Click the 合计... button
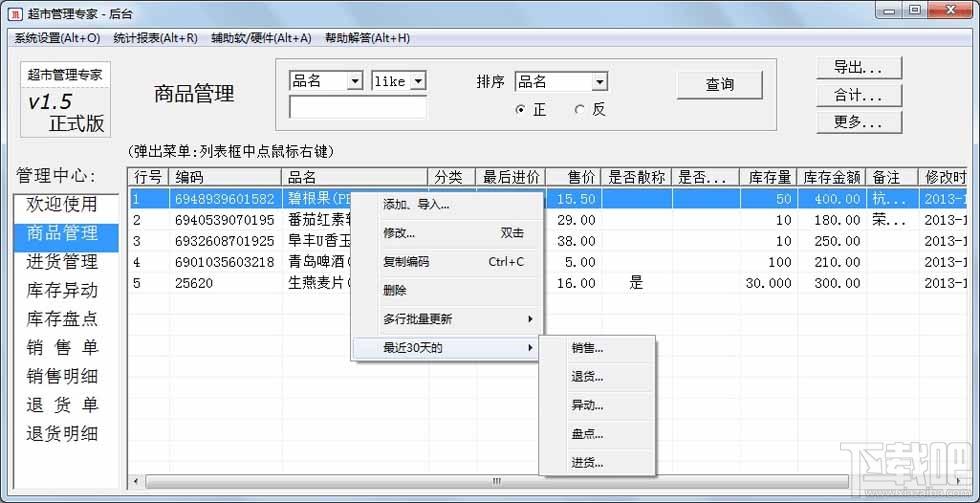Screen dimensions: 980x503 pos(859,96)
